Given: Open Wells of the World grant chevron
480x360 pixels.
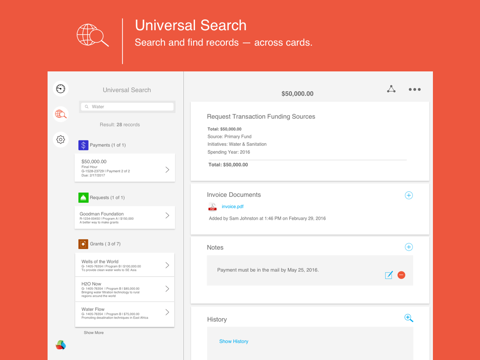Looking at the screenshot, I should [x=167, y=265].
